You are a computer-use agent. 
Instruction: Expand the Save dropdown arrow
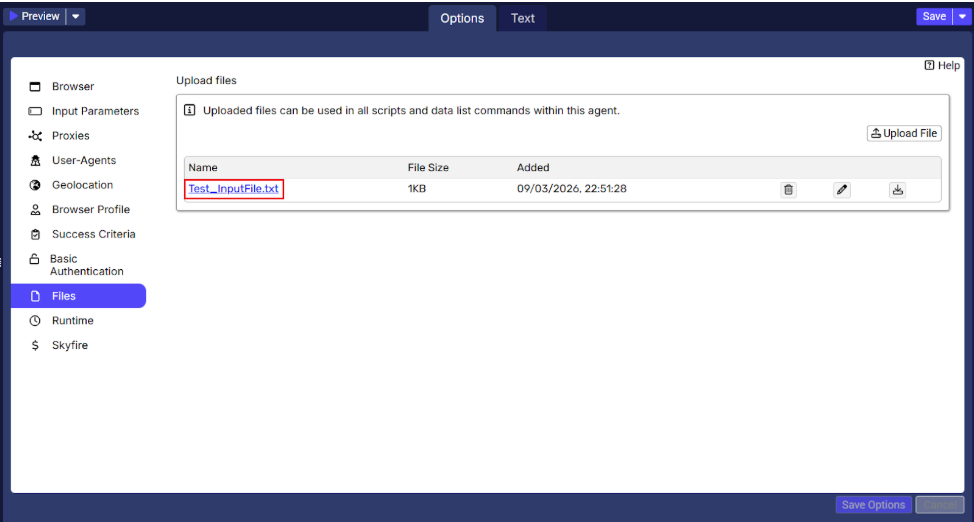coord(962,17)
